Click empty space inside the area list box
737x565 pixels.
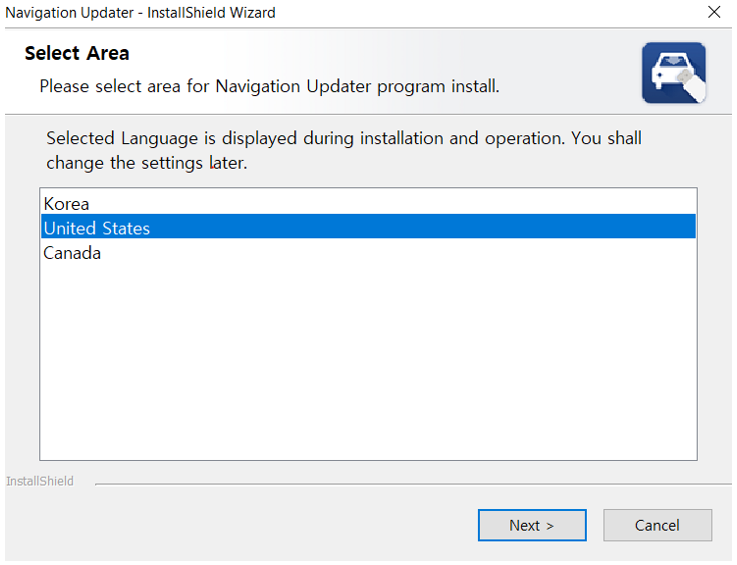[368, 362]
